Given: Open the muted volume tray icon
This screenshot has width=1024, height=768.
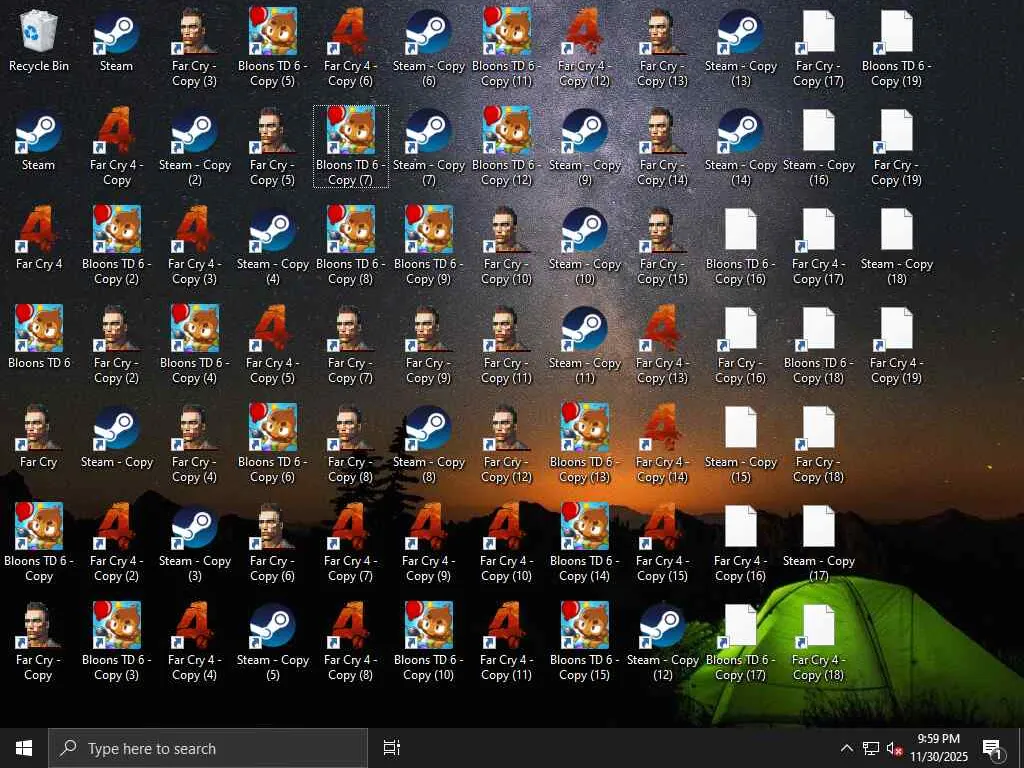Looking at the screenshot, I should tap(895, 748).
